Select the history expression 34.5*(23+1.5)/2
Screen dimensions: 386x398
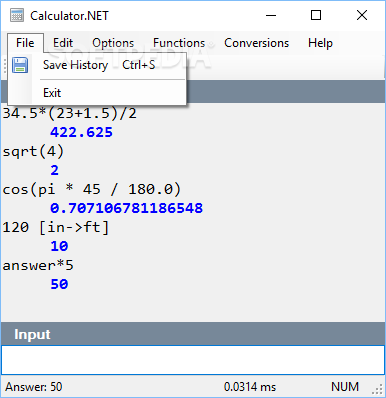70,114
